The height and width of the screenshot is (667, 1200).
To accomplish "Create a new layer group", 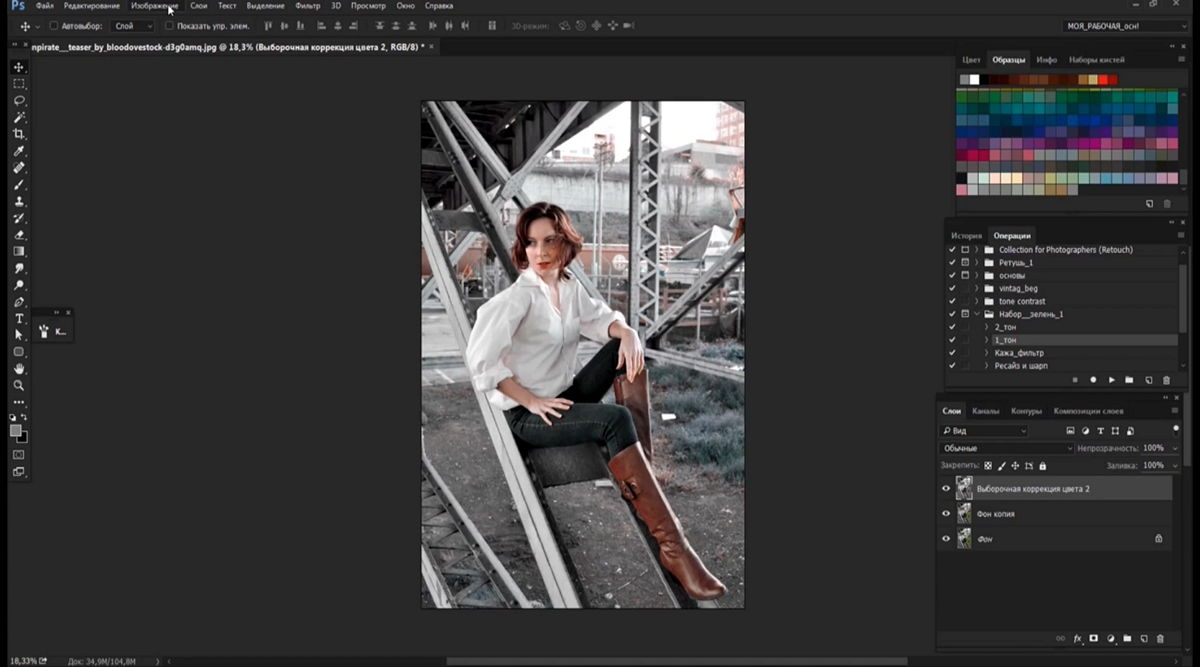I will click(1127, 638).
